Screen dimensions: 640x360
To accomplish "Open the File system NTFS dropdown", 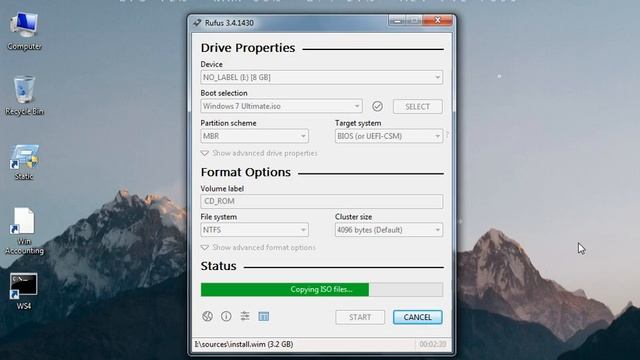I will tap(254, 230).
